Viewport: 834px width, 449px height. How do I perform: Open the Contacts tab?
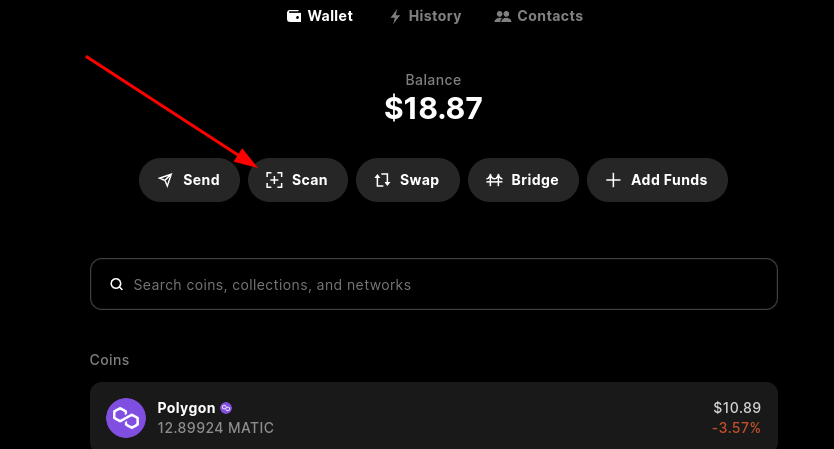(550, 16)
